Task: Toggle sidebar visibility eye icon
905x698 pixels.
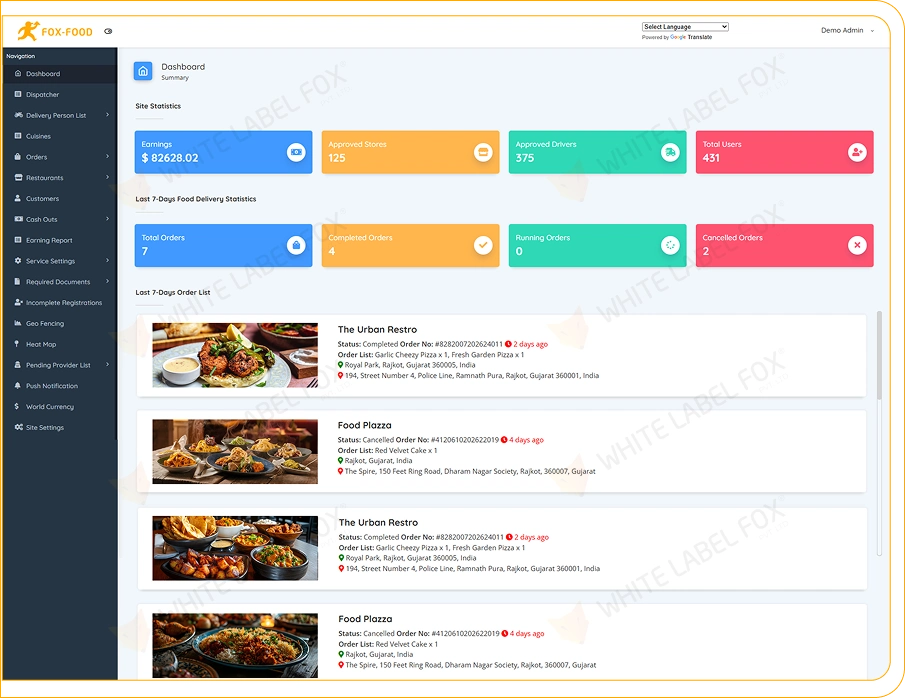Action: (x=108, y=31)
